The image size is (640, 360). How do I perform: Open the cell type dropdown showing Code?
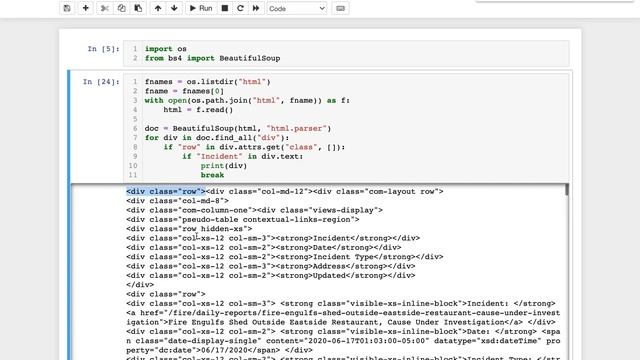(297, 8)
